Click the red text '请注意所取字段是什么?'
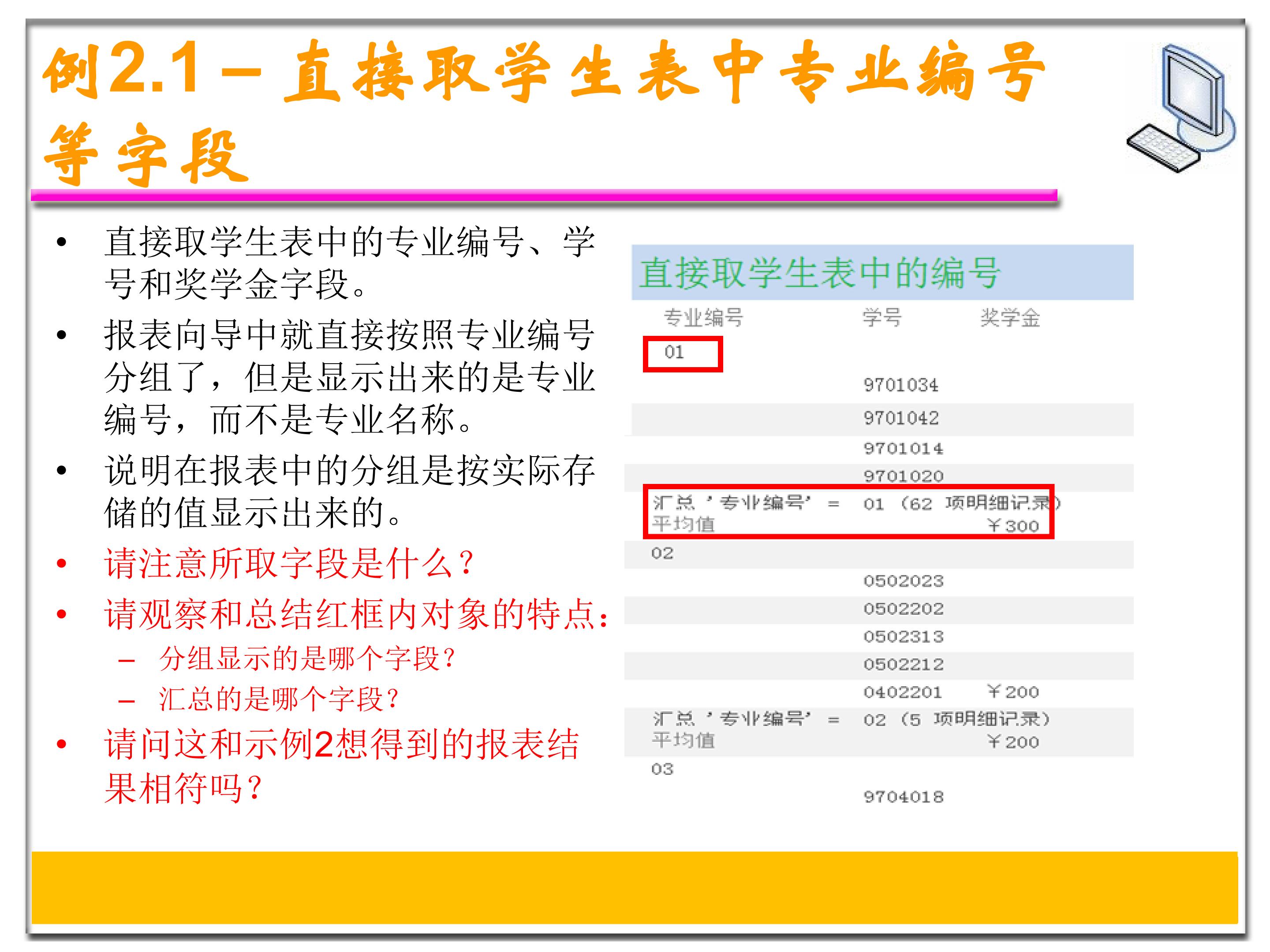1270x952 pixels. pyautogui.click(x=289, y=563)
